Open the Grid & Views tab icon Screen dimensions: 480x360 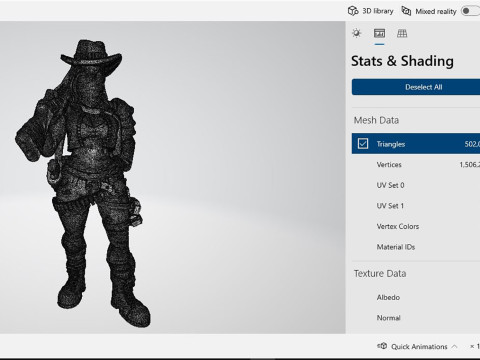tap(402, 33)
